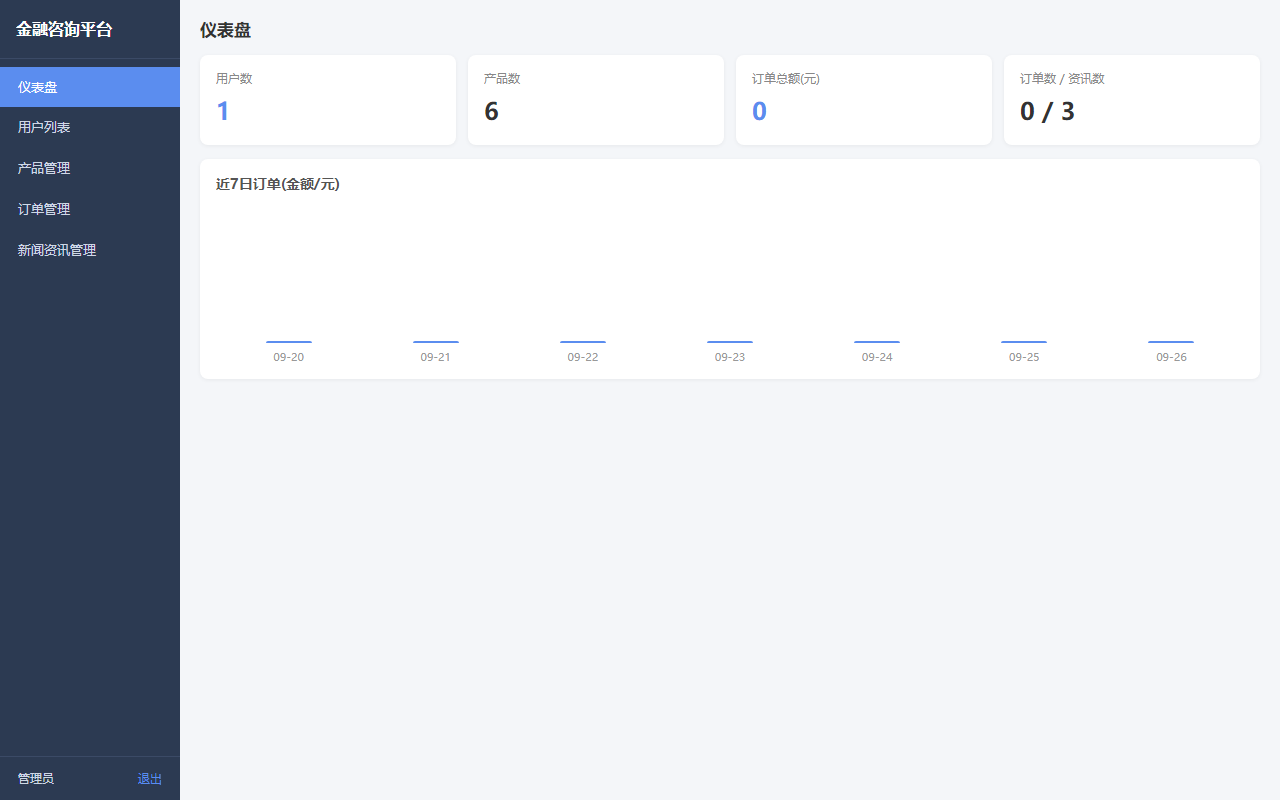Click the chart bar for 09-22

(583, 342)
